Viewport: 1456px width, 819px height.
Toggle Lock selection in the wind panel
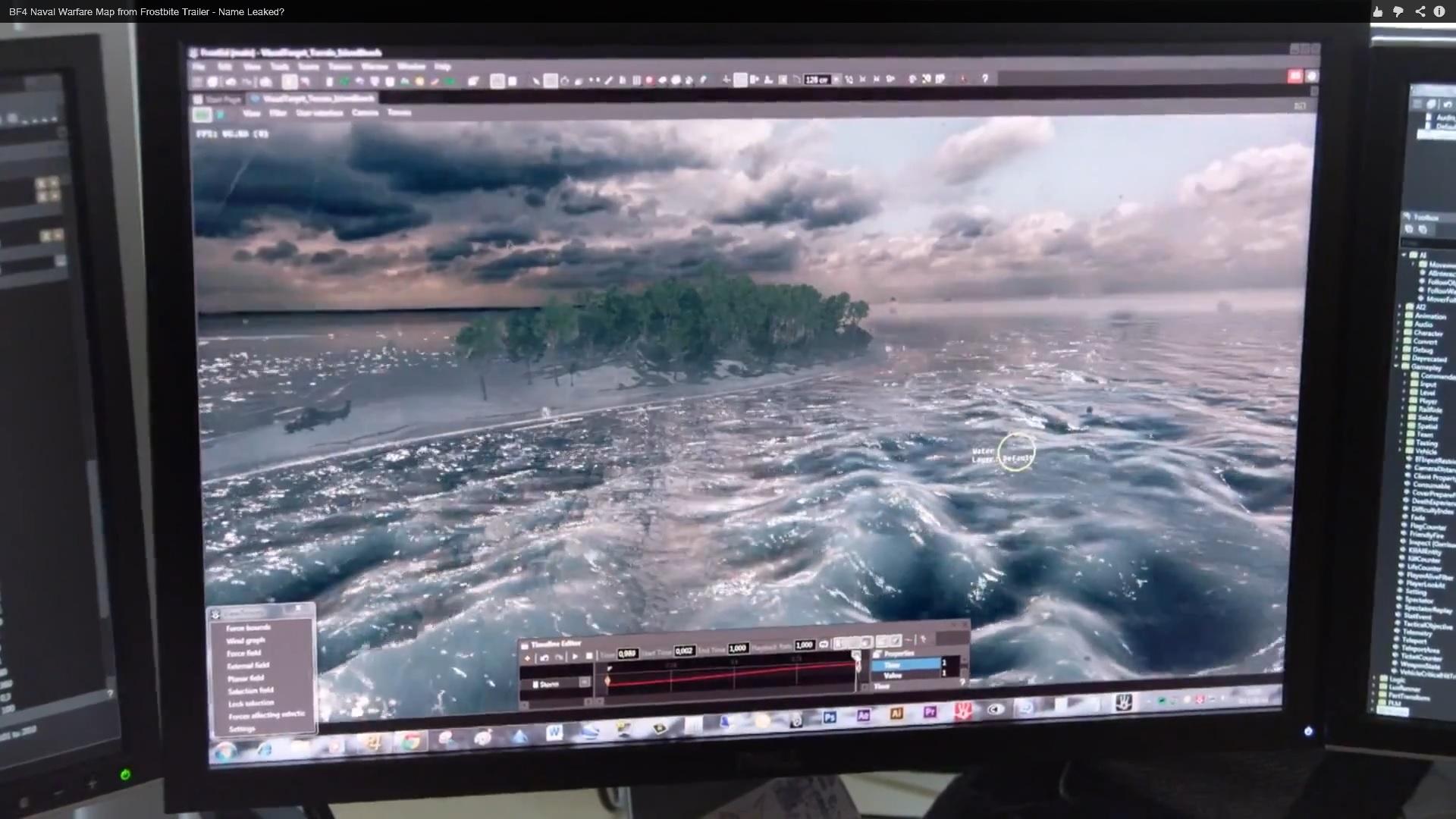[x=251, y=703]
